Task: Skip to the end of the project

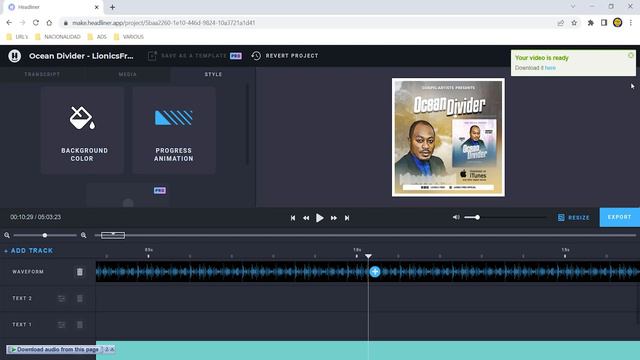Action: [x=347, y=218]
